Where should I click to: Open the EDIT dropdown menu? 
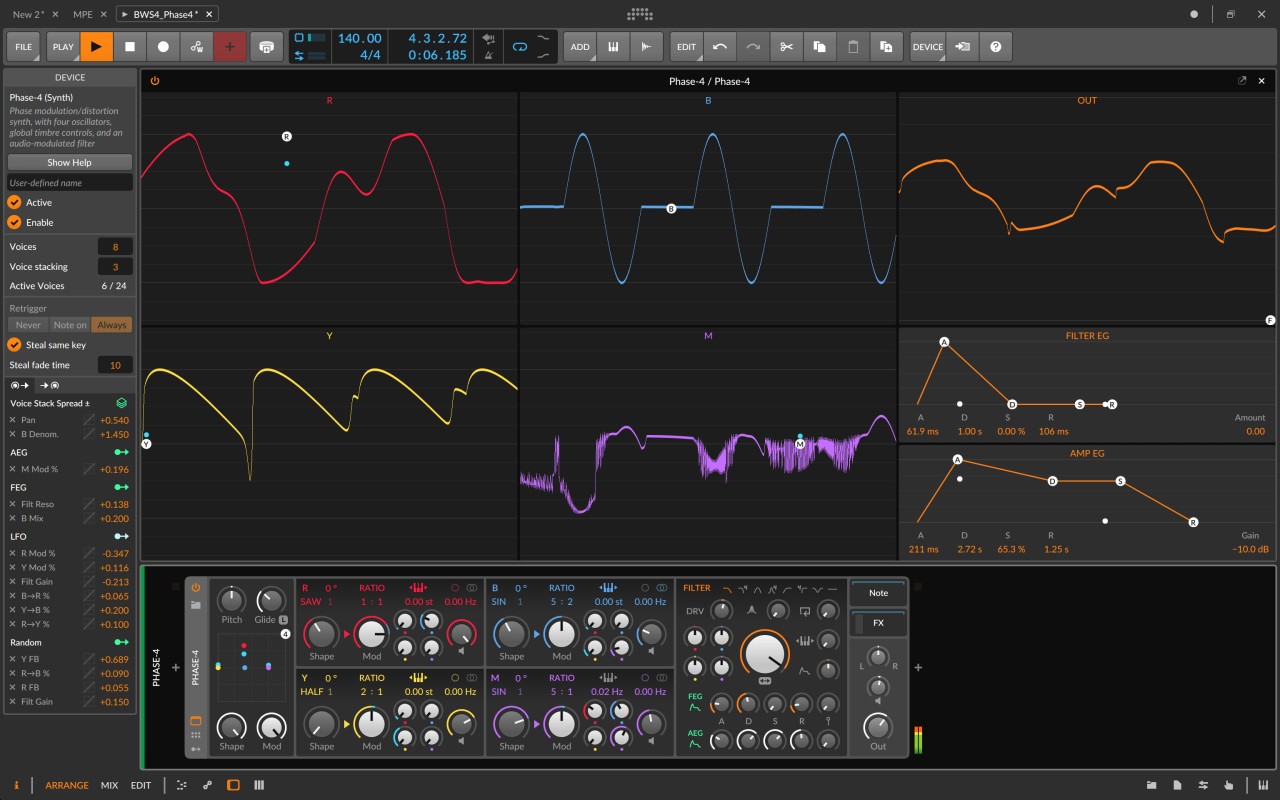[686, 46]
